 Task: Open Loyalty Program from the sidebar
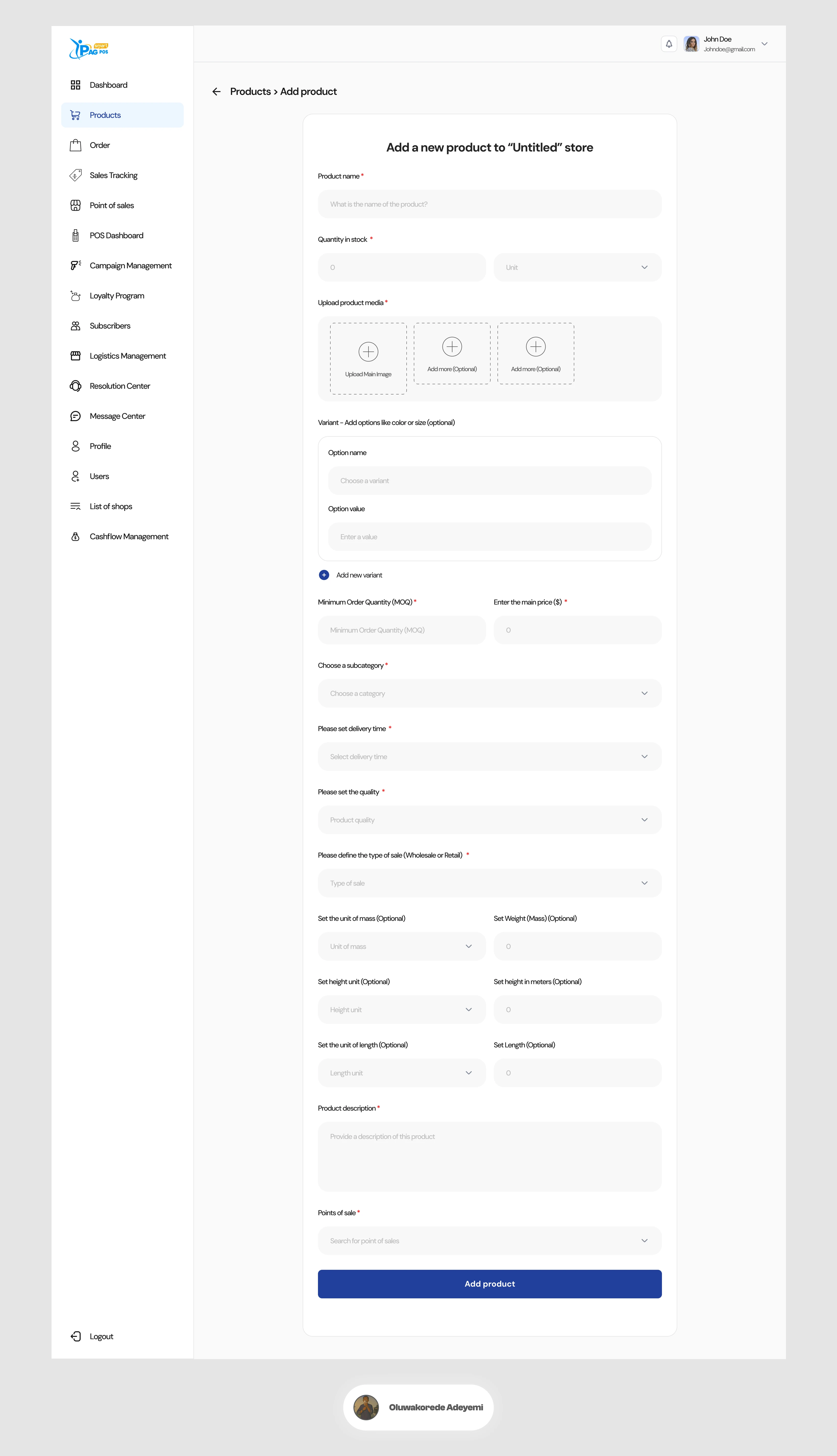coord(122,296)
